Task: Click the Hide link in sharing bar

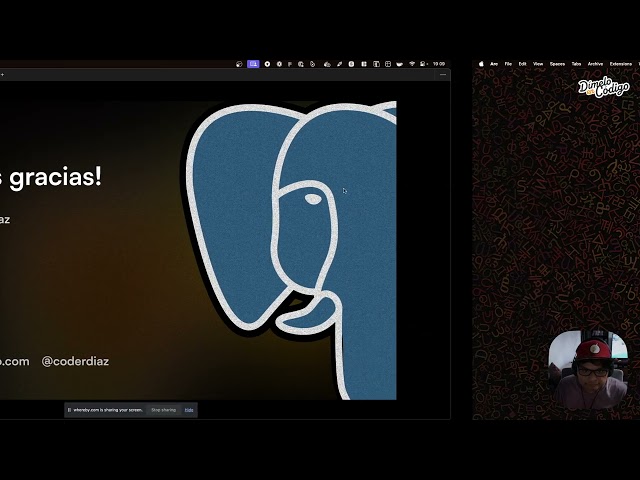Action: pyautogui.click(x=189, y=410)
